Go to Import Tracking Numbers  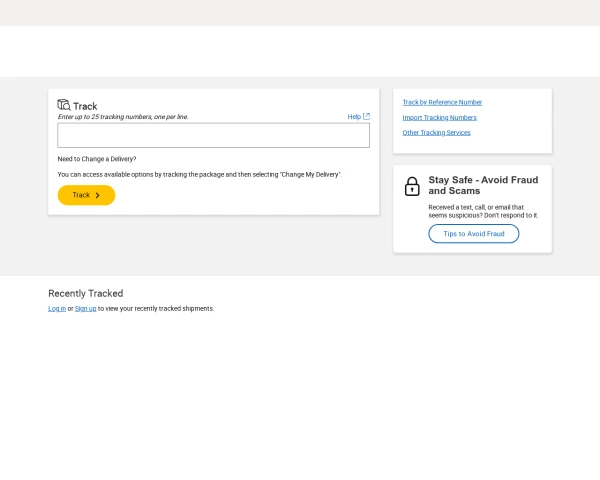[439, 117]
